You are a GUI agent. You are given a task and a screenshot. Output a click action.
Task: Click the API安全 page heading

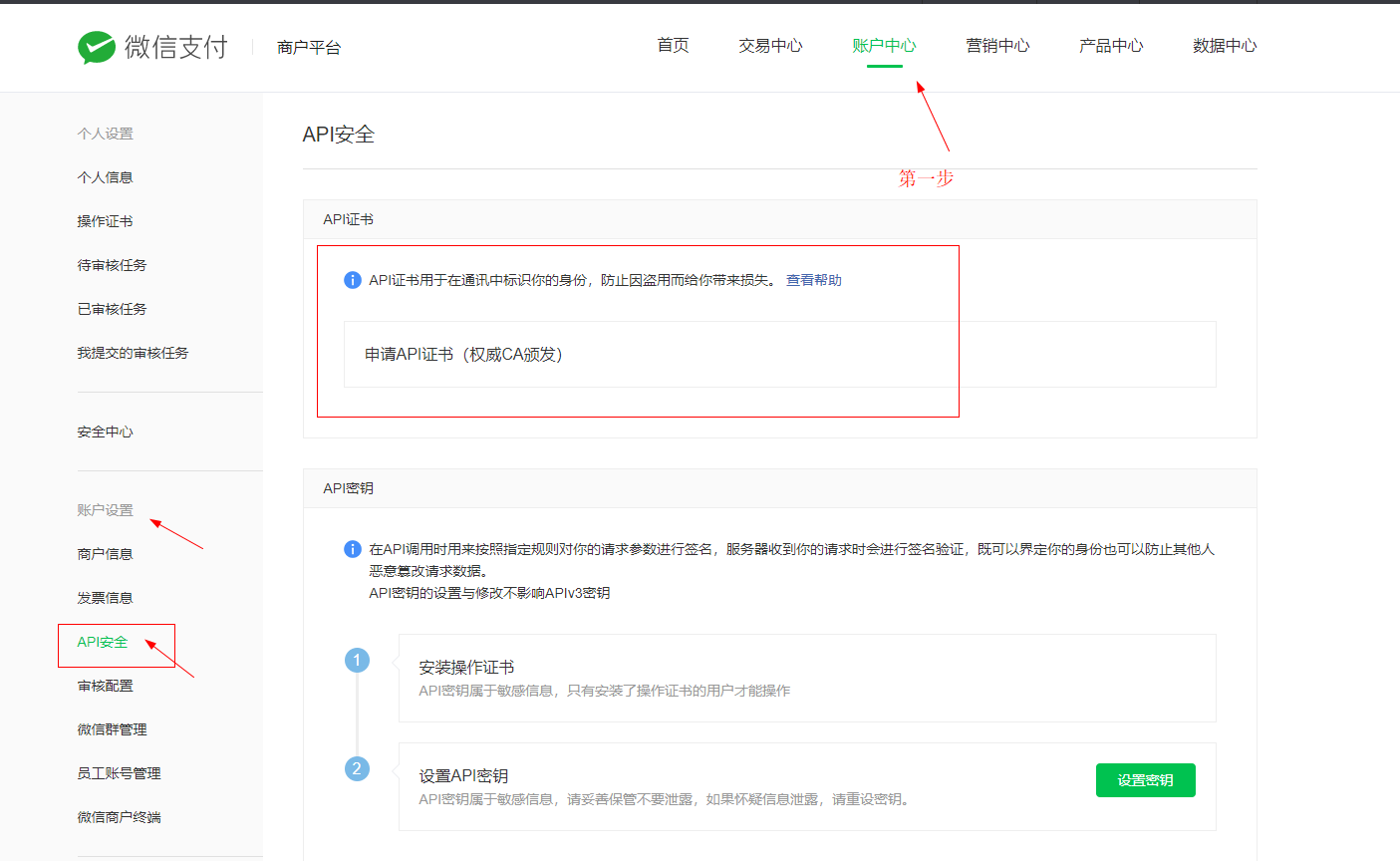click(x=339, y=135)
